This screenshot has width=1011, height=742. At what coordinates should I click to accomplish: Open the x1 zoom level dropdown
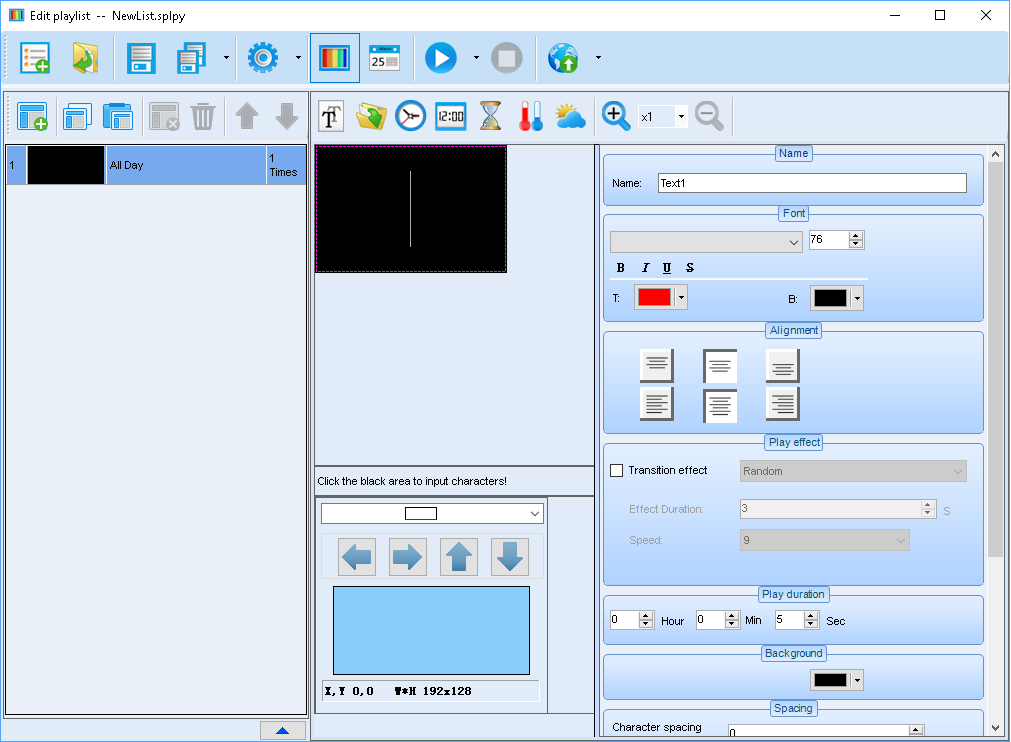coord(681,117)
